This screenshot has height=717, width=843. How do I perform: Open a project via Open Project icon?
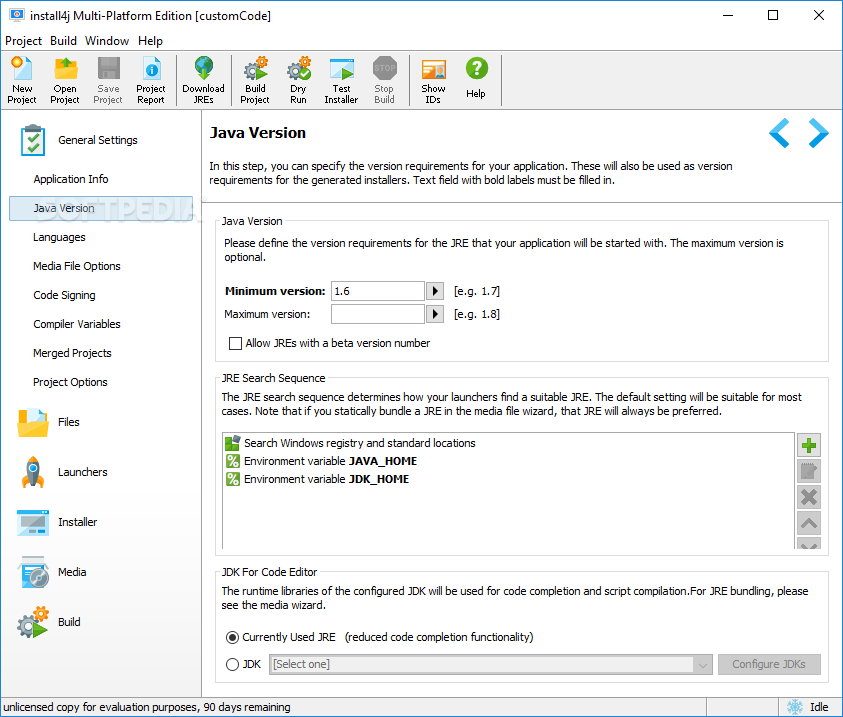65,80
